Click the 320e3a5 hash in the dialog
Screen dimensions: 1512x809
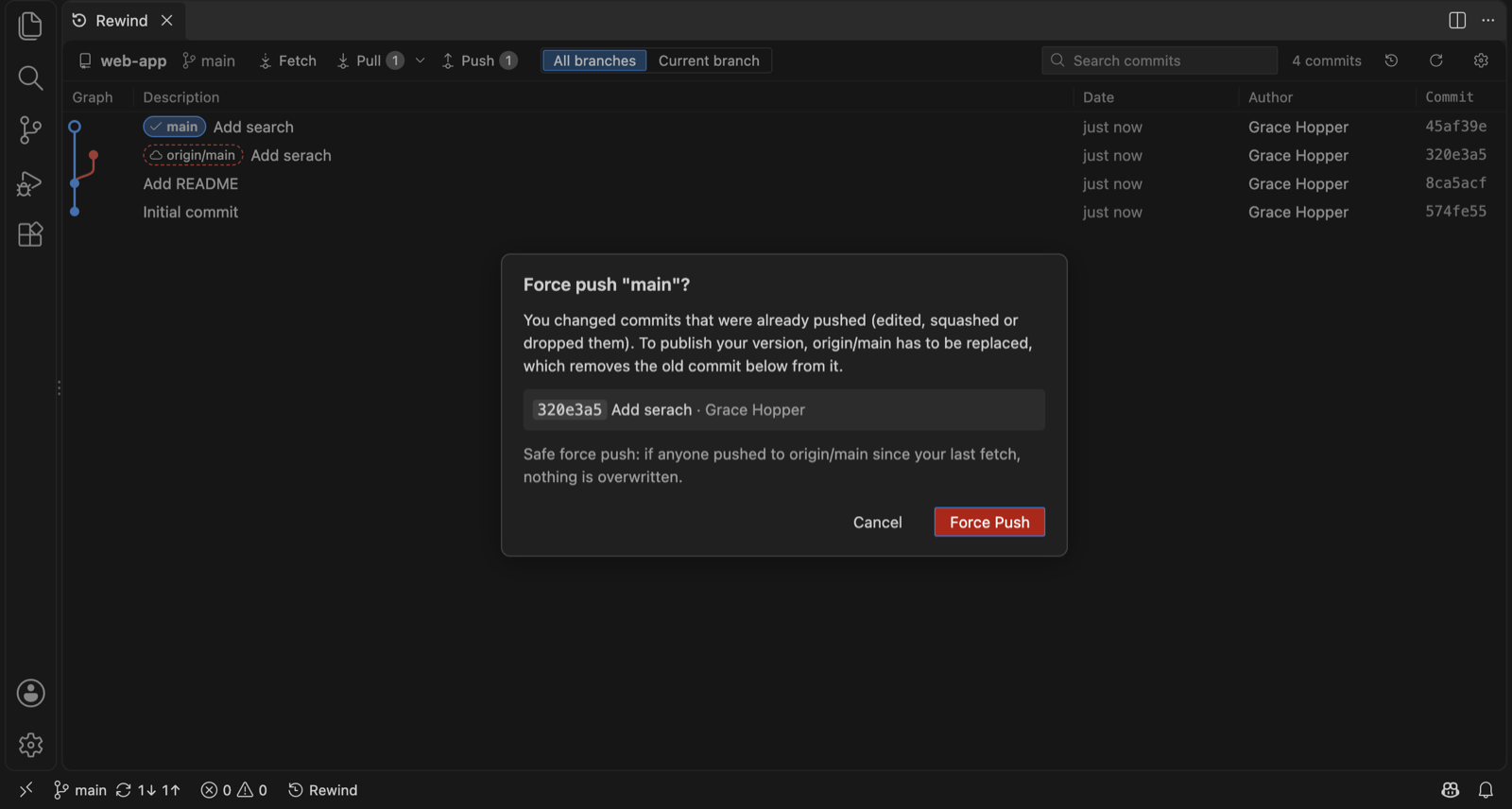[569, 409]
